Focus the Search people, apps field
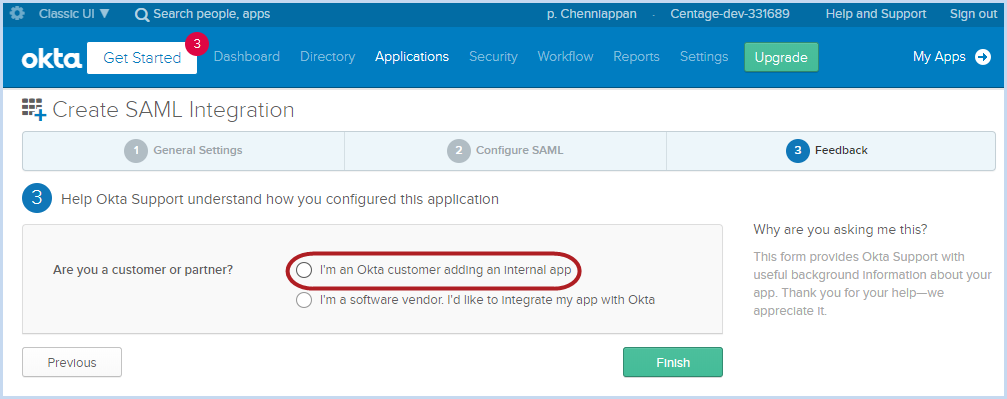Screen dimensions: 1007x399 tap(211, 13)
